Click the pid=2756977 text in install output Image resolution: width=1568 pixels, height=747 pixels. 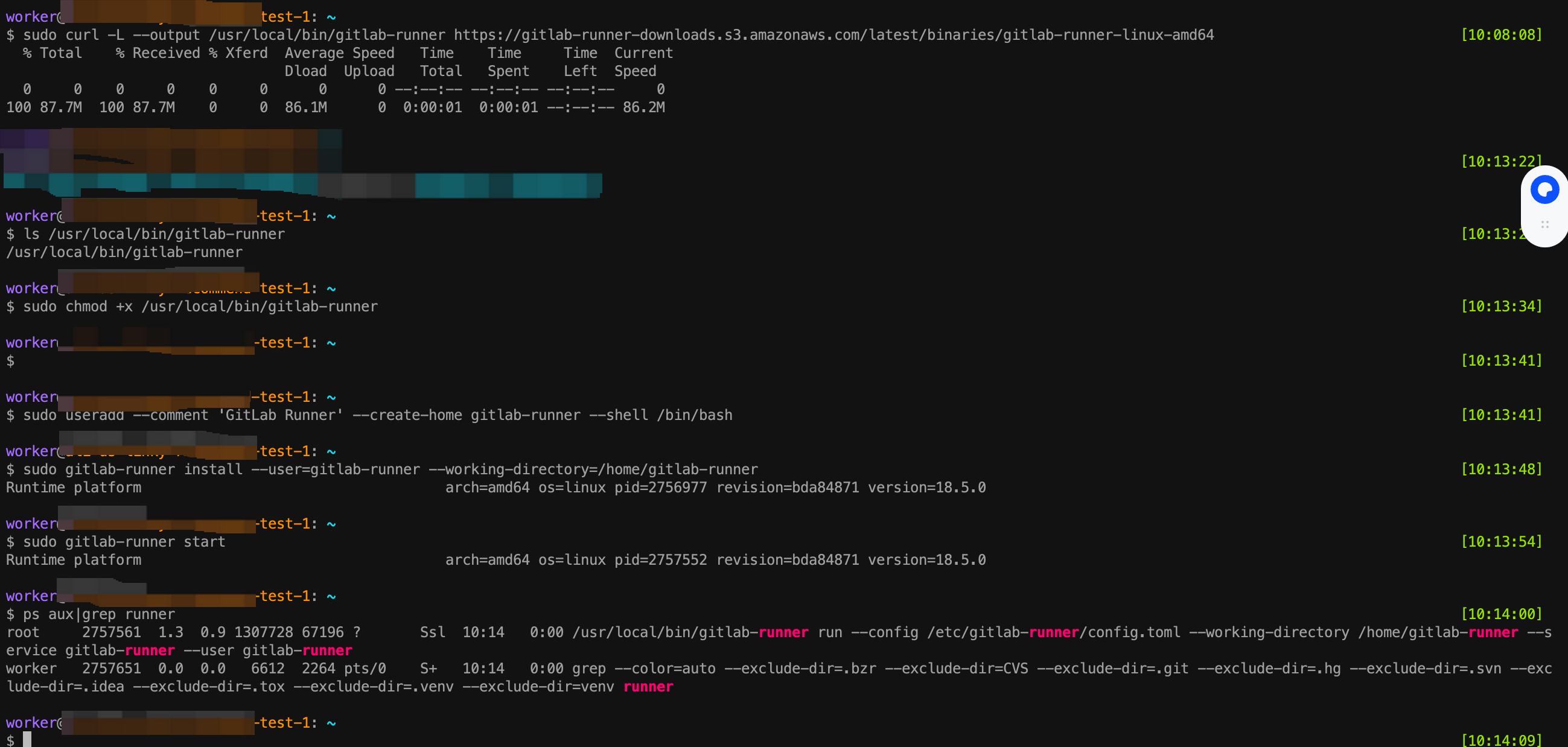(660, 488)
